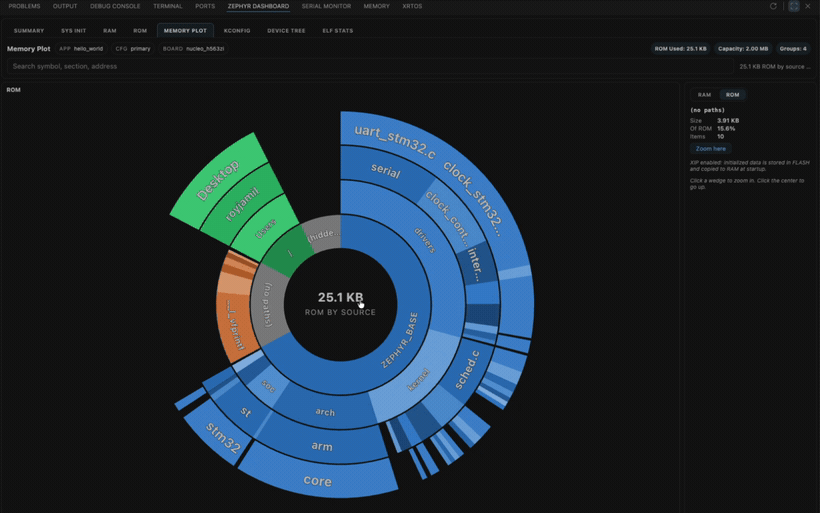Open the ELF Stats sub-tab
Viewport: 820px width, 513px height.
pyautogui.click(x=338, y=31)
